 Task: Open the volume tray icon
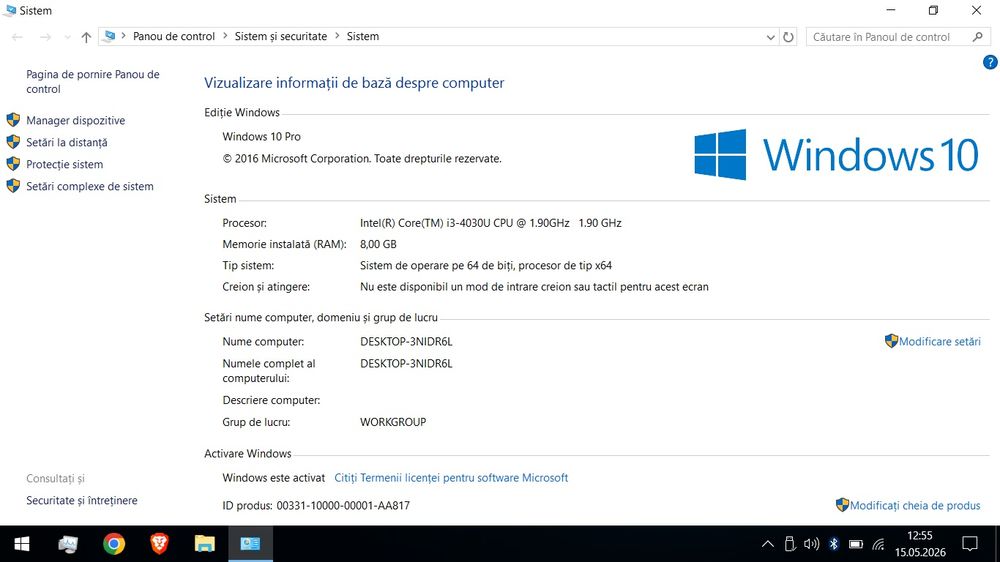811,544
